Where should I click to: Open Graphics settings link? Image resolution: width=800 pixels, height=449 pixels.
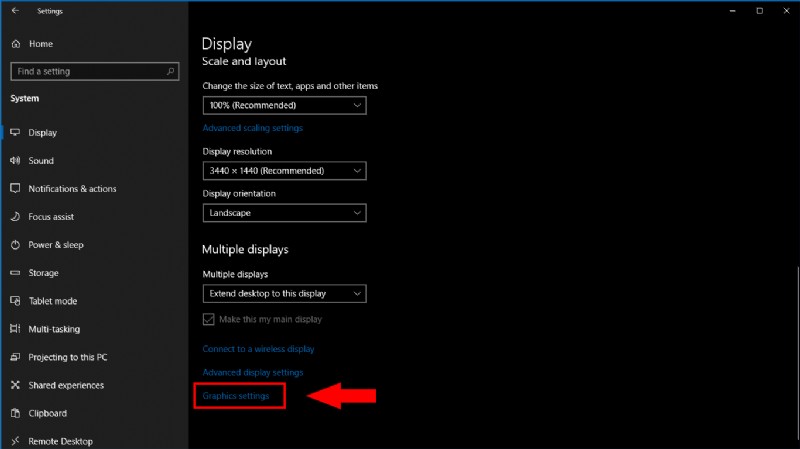(236, 396)
